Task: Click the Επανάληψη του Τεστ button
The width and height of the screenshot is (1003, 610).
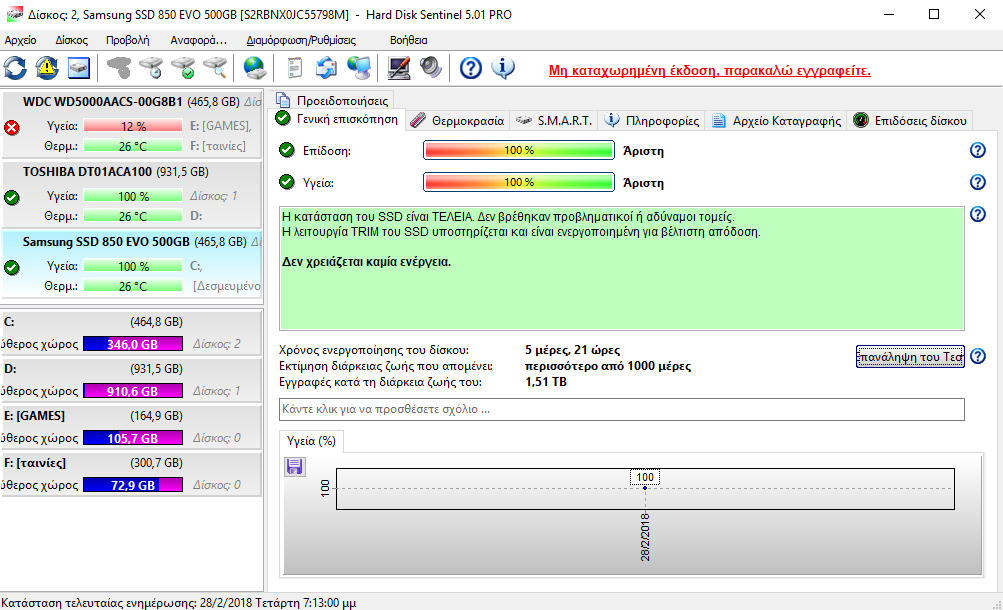Action: 910,357
